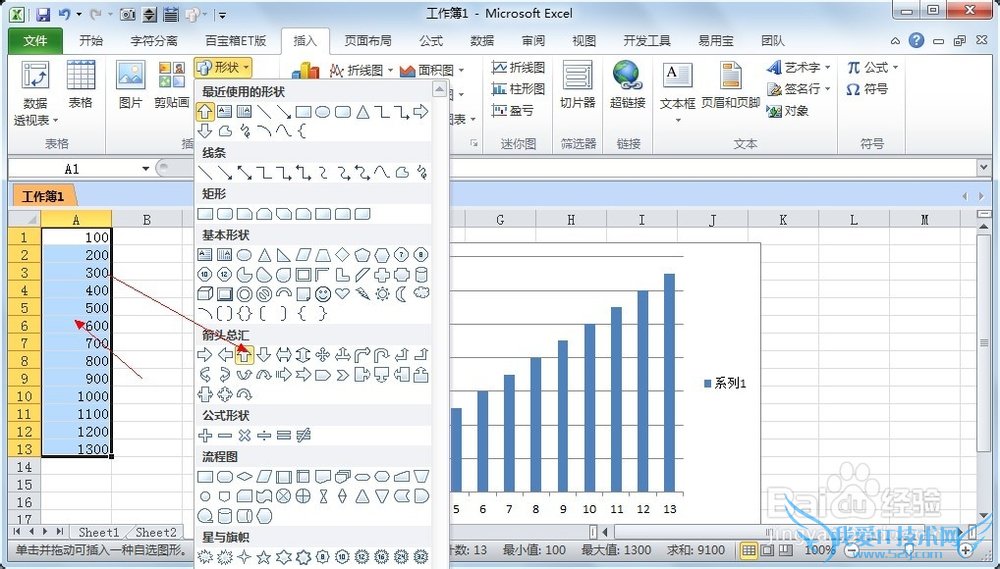Open the 开发工具 Developer tab
This screenshot has width=1000, height=569.
pos(647,41)
